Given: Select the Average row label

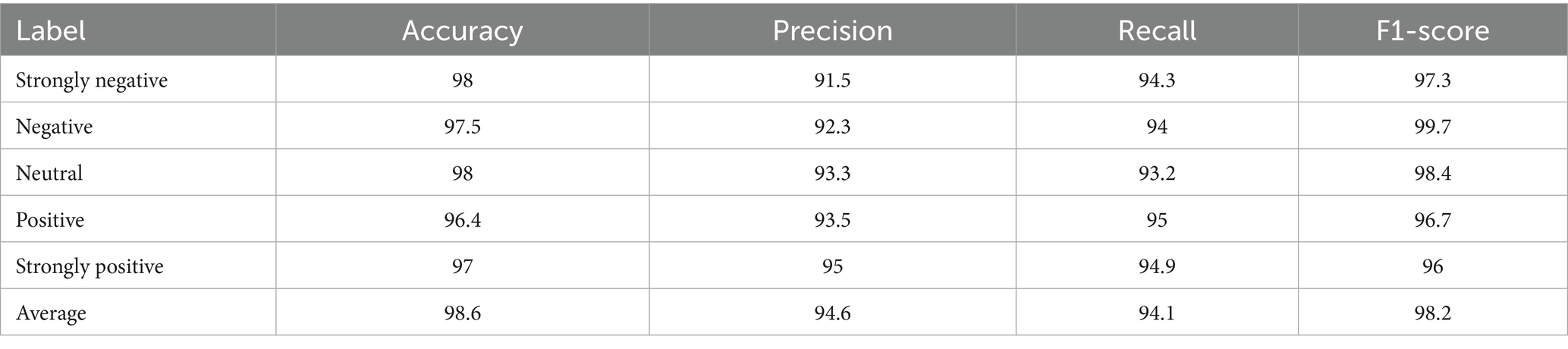Looking at the screenshot, I should [51, 313].
